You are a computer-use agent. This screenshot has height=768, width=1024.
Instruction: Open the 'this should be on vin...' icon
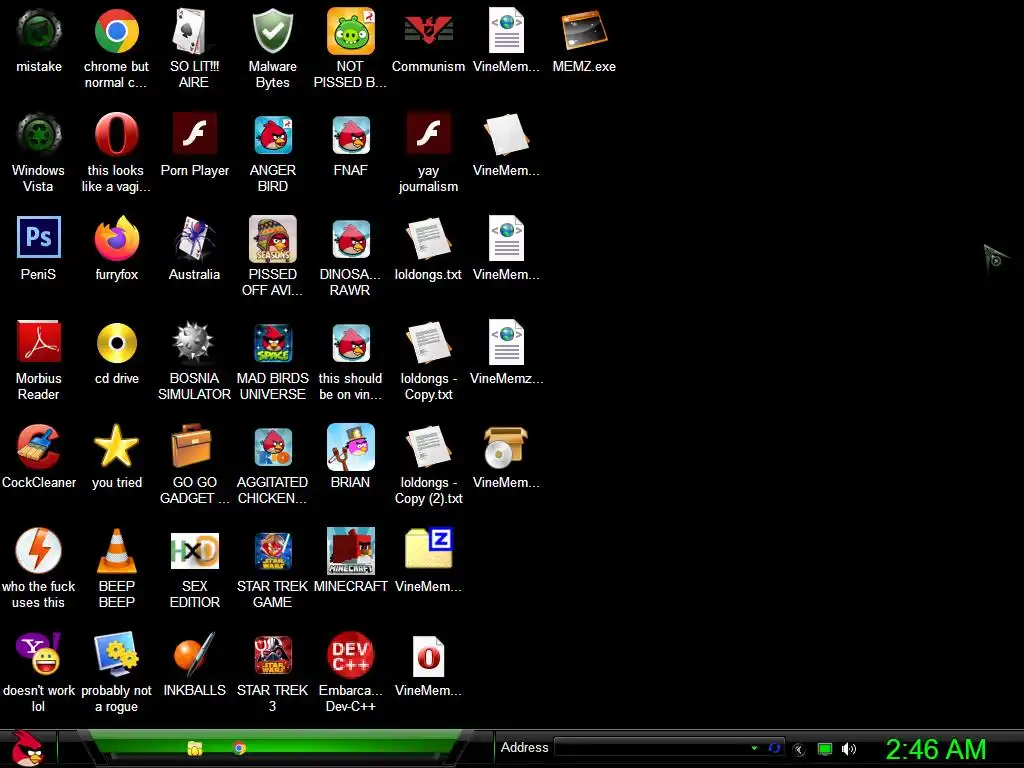pyautogui.click(x=351, y=342)
